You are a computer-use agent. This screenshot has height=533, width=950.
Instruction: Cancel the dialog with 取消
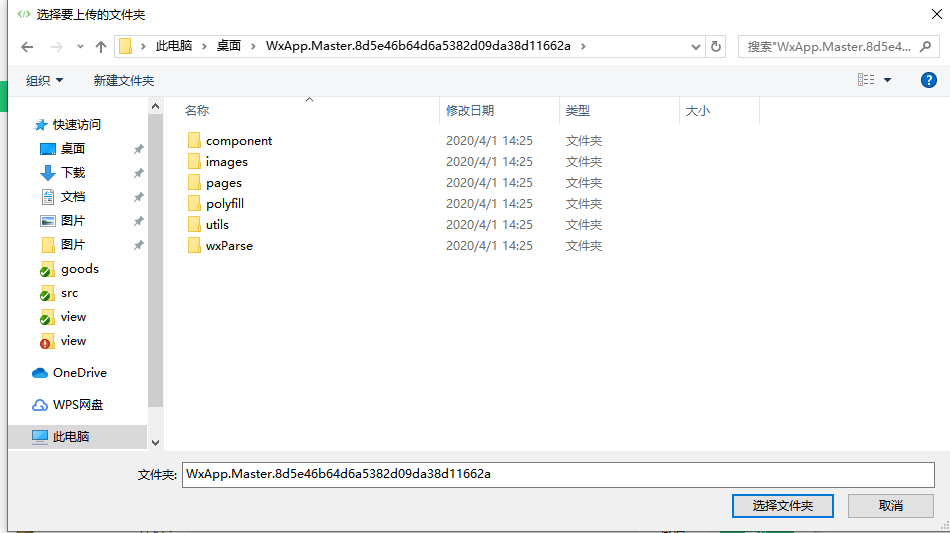pos(891,506)
